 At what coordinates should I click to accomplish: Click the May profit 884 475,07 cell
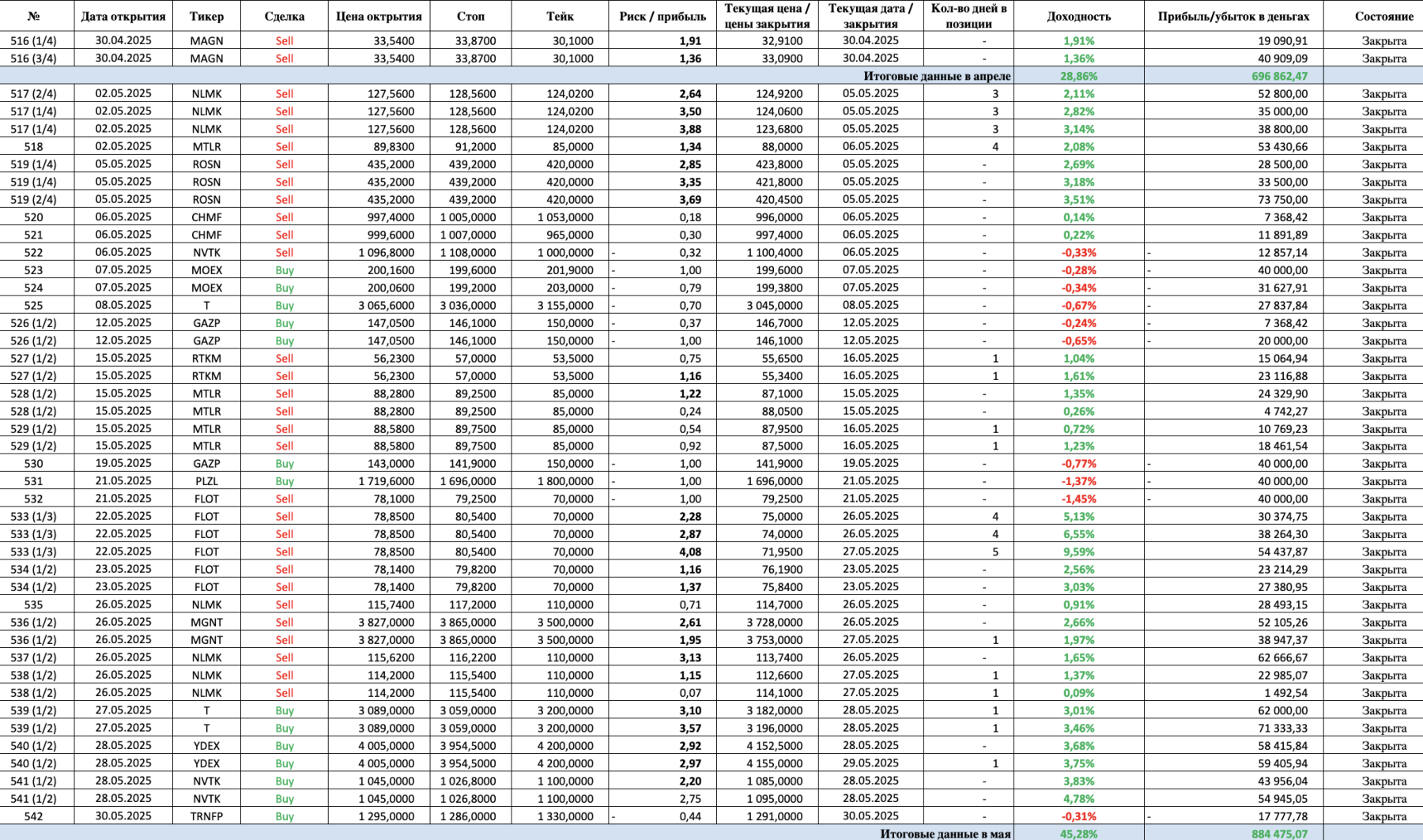click(1233, 834)
